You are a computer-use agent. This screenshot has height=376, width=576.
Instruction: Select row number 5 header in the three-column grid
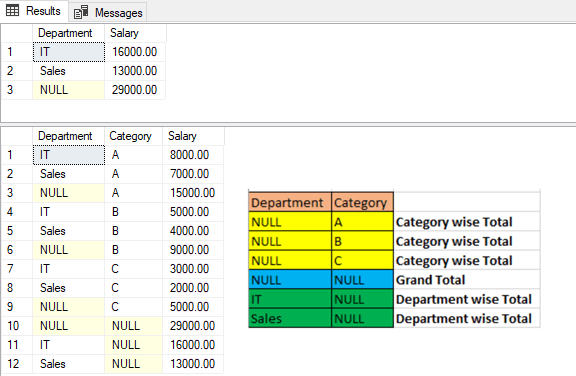17,231
